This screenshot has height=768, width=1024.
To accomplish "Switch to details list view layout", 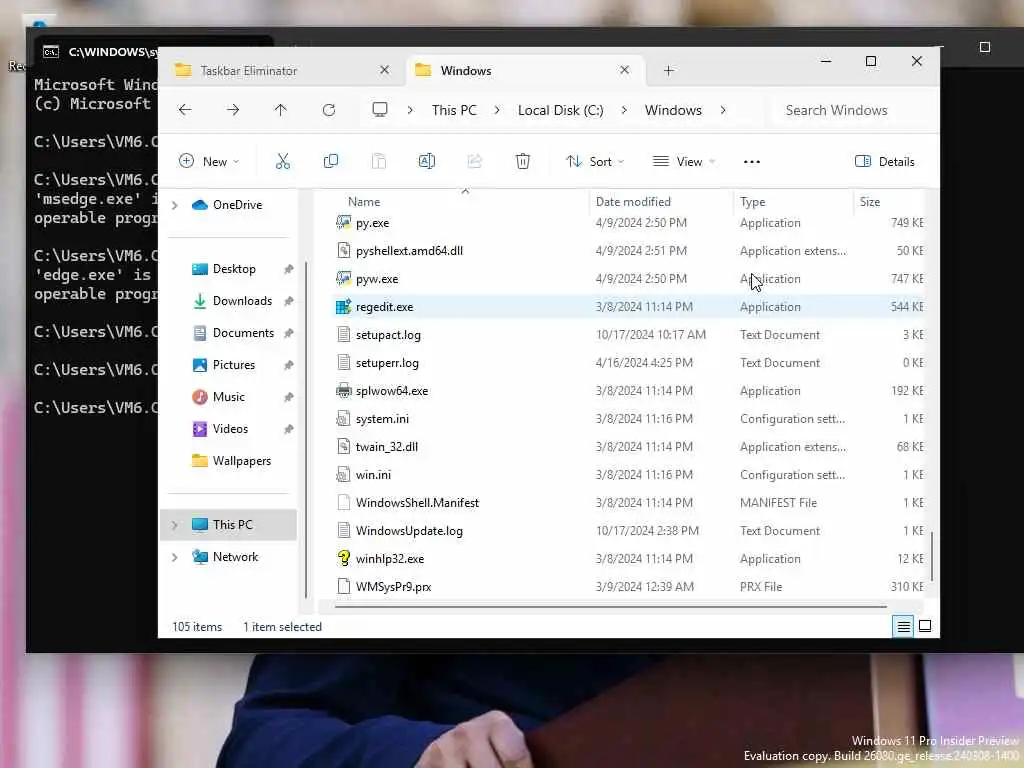I will [903, 627].
